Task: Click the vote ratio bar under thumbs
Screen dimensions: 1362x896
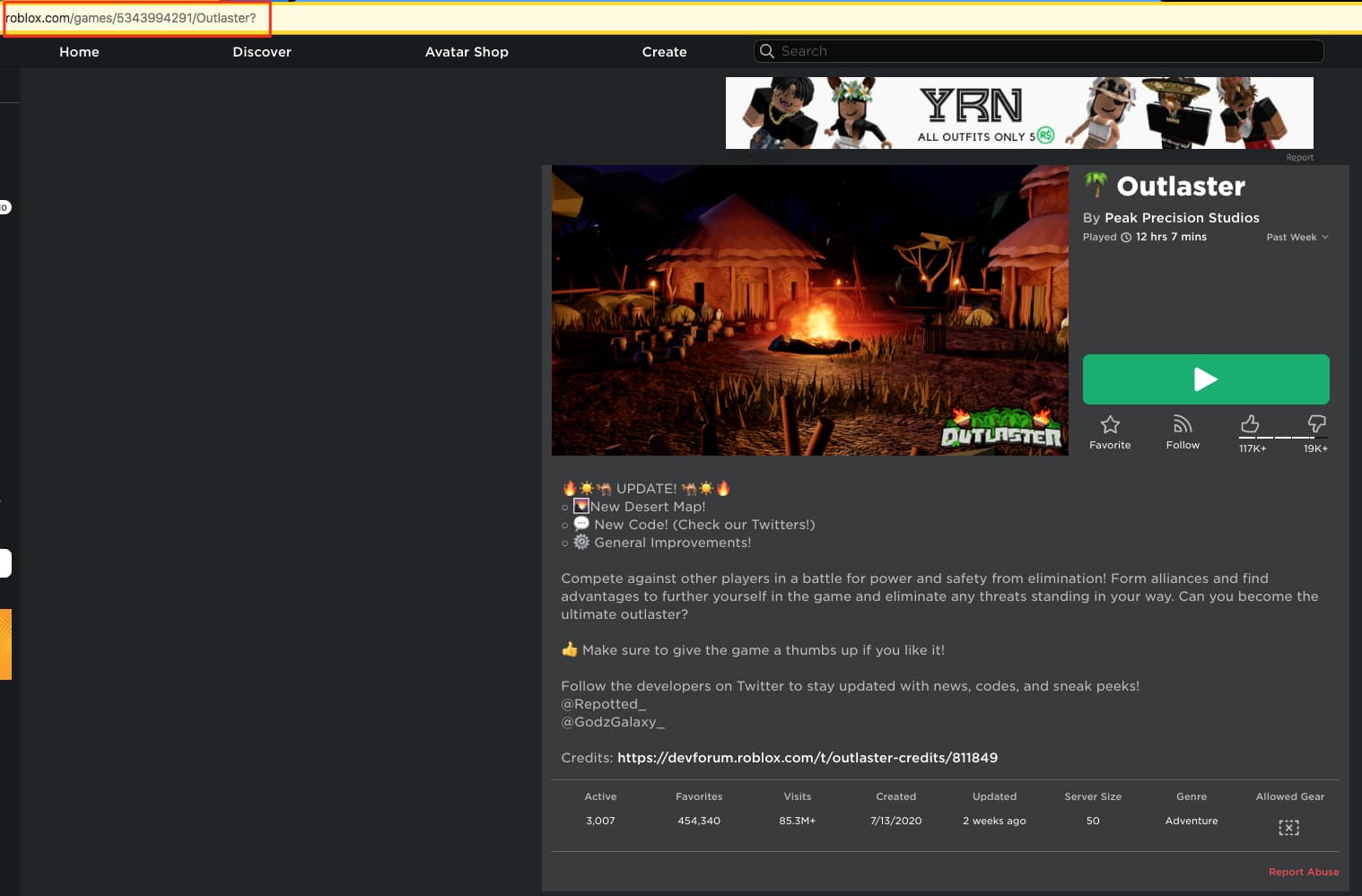Action: click(1283, 438)
